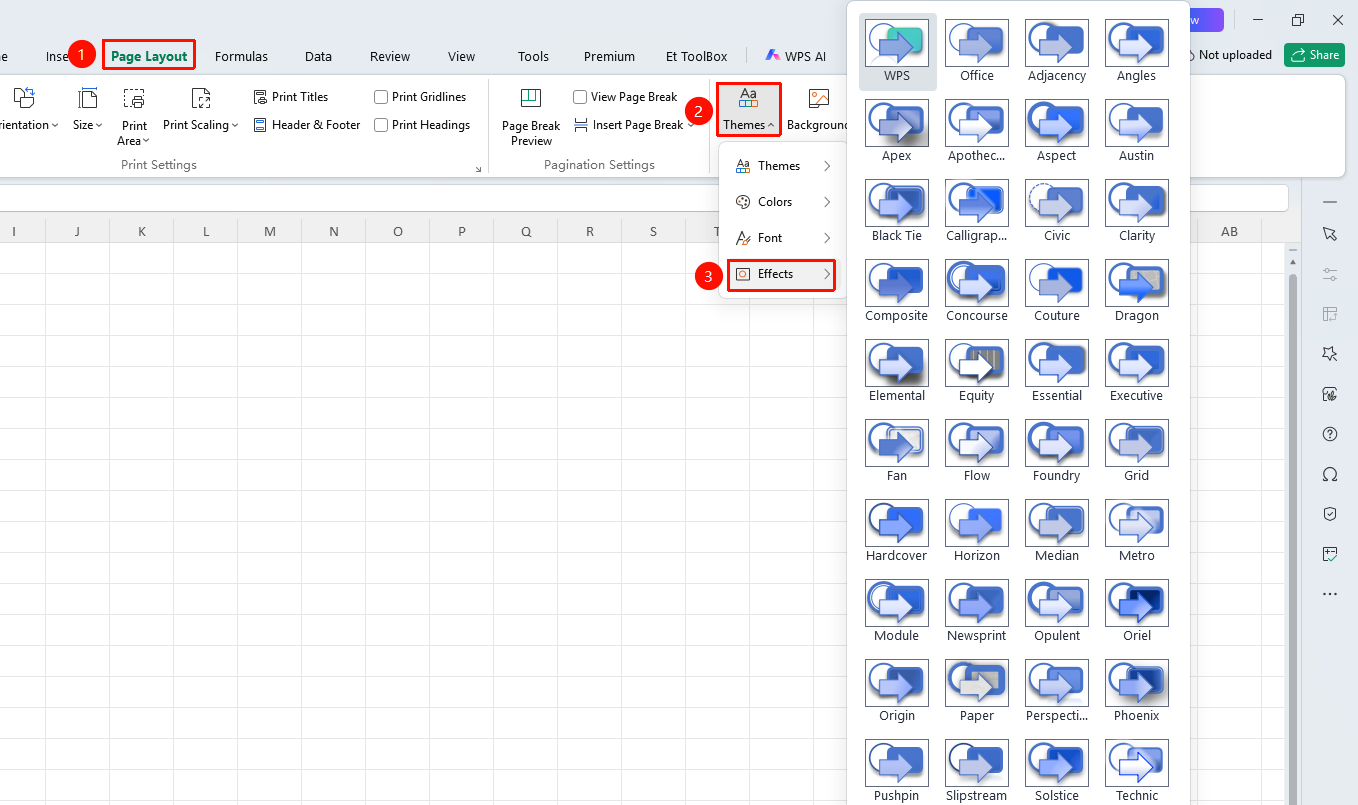Expand the Colors submenu
This screenshot has width=1358, height=805.
point(782,202)
